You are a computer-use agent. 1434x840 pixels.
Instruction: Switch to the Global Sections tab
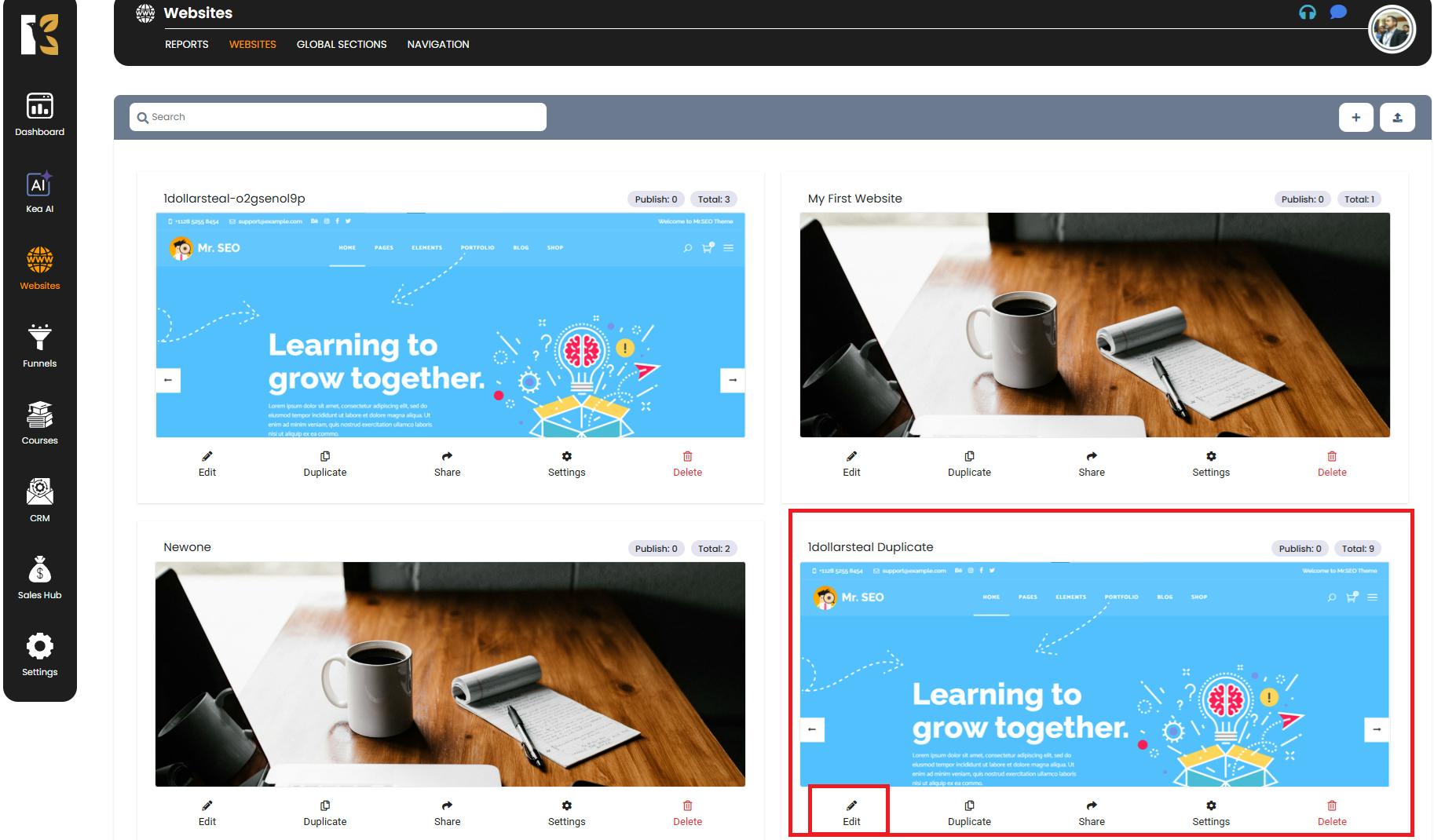coord(341,45)
